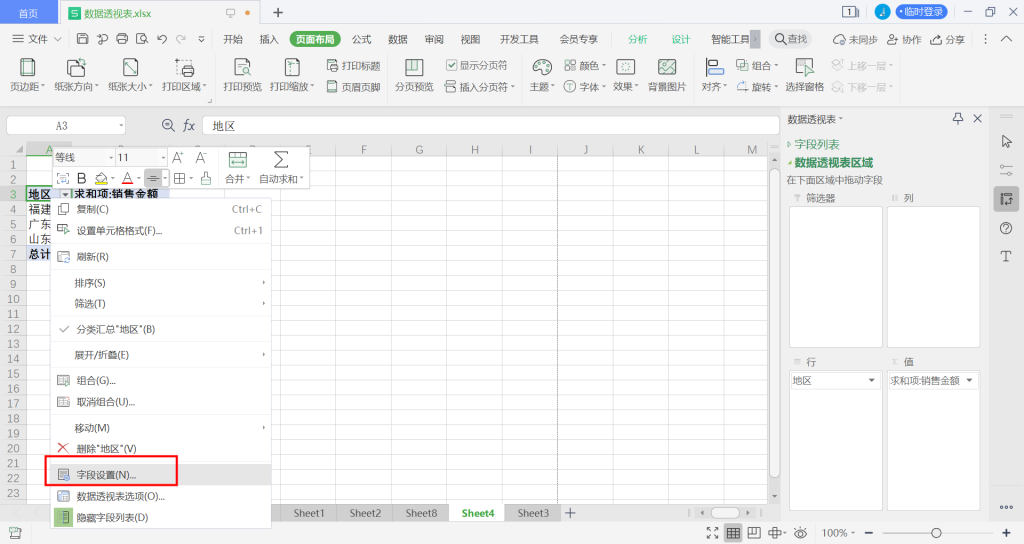Click the 协作 collaborate button
This screenshot has width=1024, height=544.
pyautogui.click(x=904, y=39)
